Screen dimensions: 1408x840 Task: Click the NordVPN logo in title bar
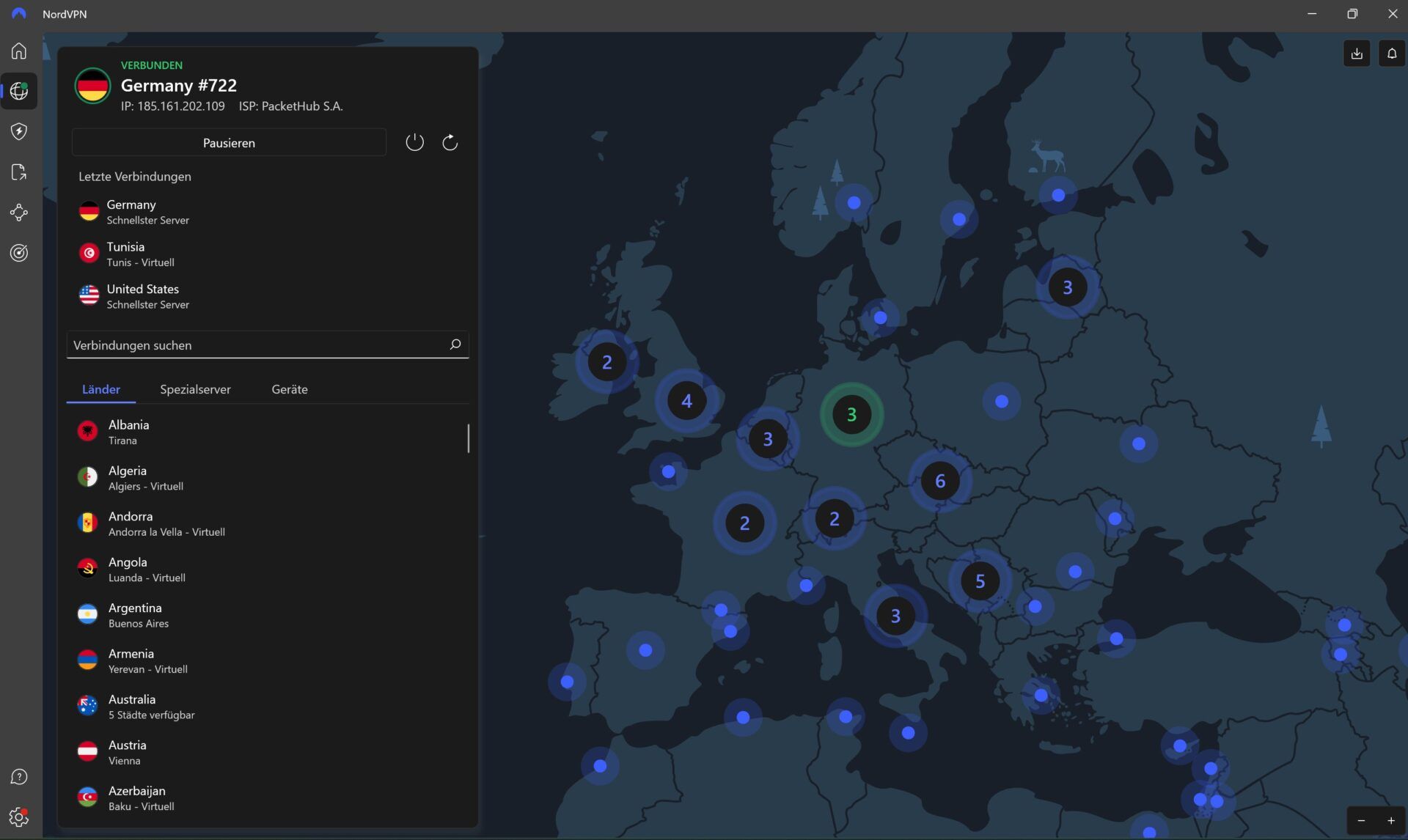[x=19, y=14]
